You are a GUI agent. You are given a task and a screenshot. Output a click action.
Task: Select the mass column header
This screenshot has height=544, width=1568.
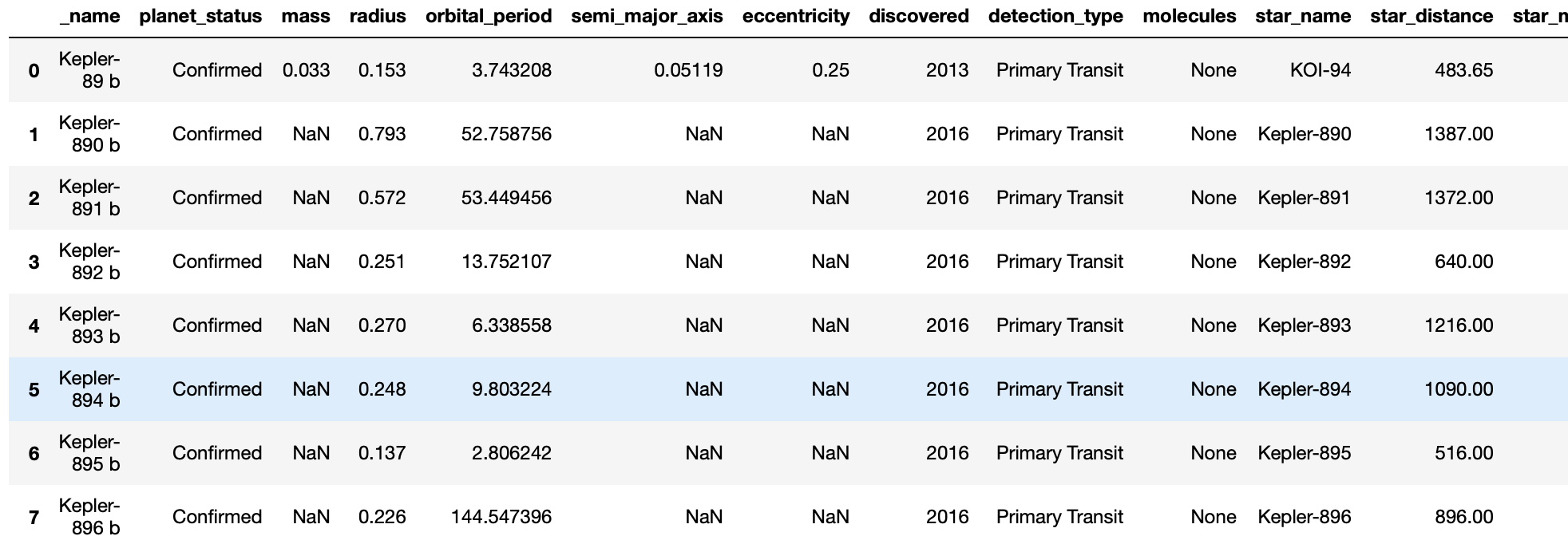coord(305,16)
